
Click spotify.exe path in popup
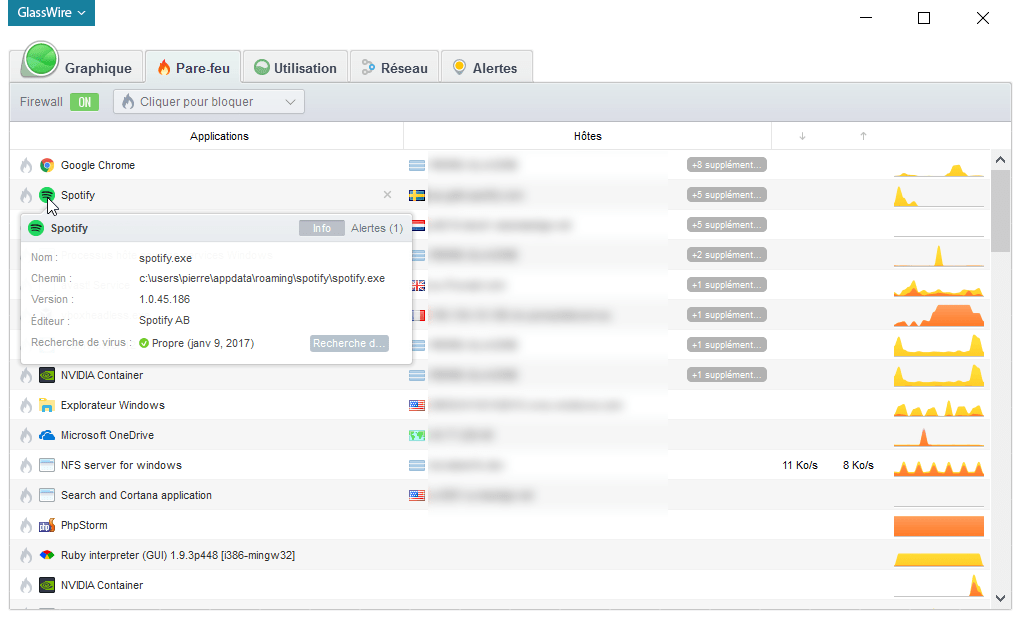(x=262, y=279)
